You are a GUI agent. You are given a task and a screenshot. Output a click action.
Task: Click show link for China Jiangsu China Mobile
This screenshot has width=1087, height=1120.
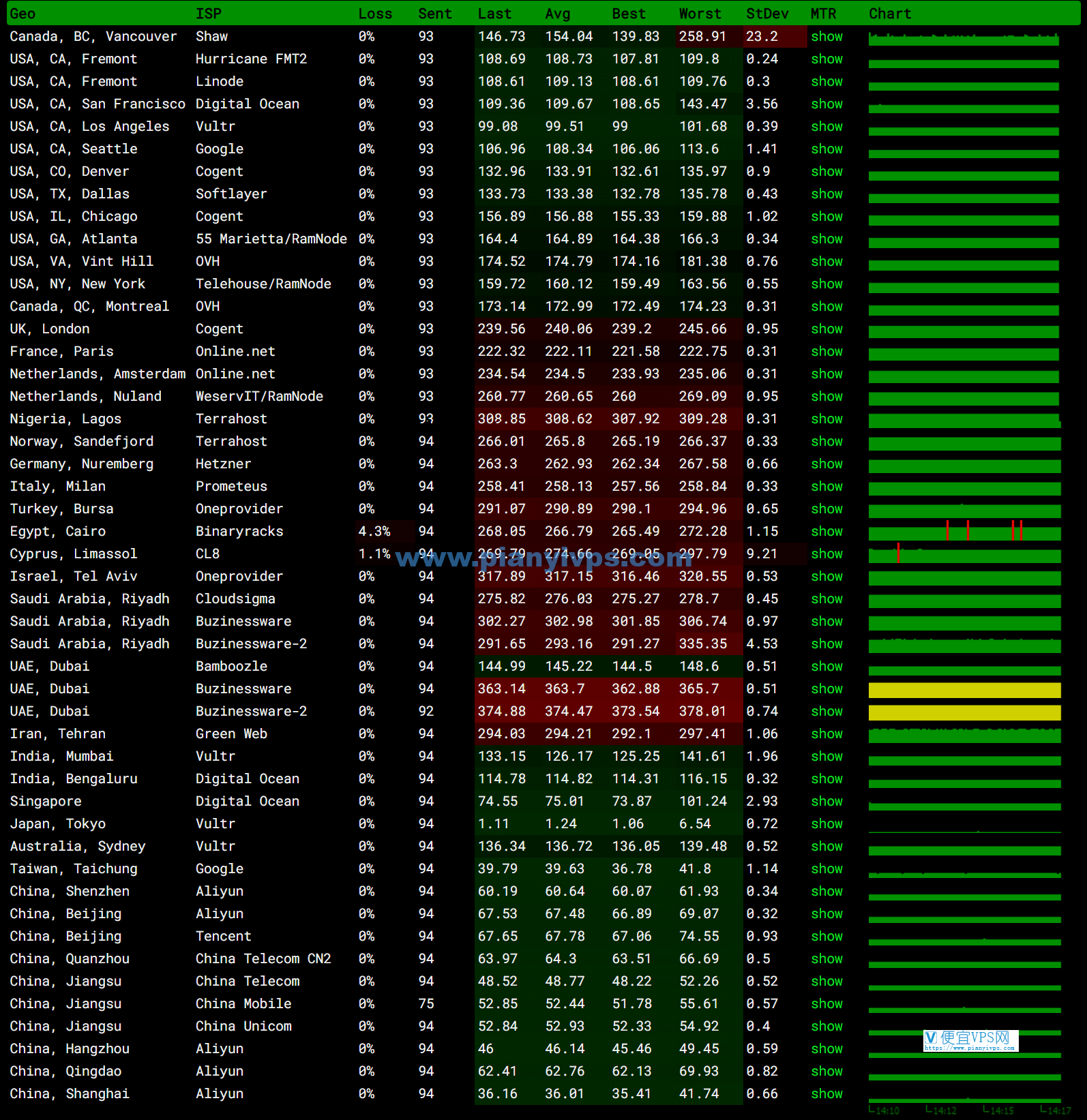tap(827, 1004)
